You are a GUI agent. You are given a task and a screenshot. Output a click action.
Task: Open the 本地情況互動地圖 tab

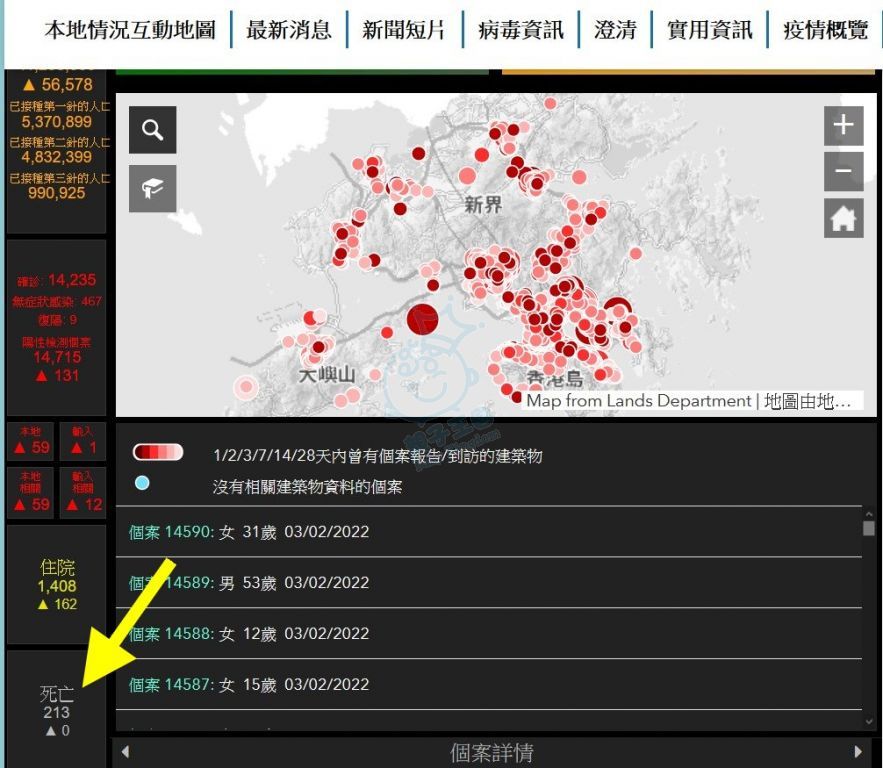tap(130, 30)
